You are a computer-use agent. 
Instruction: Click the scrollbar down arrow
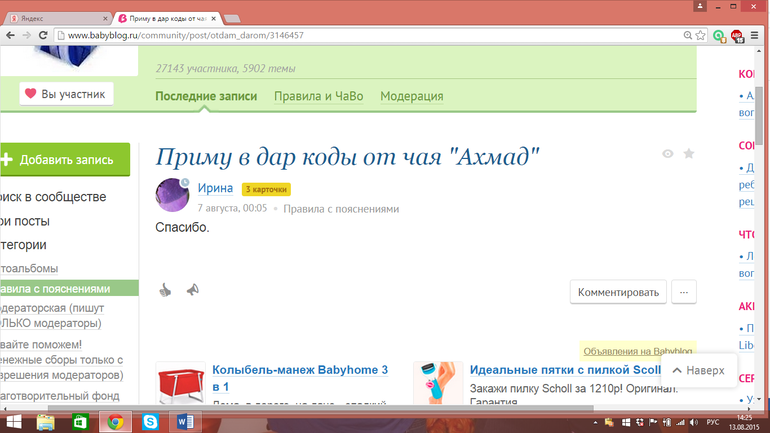(759, 399)
